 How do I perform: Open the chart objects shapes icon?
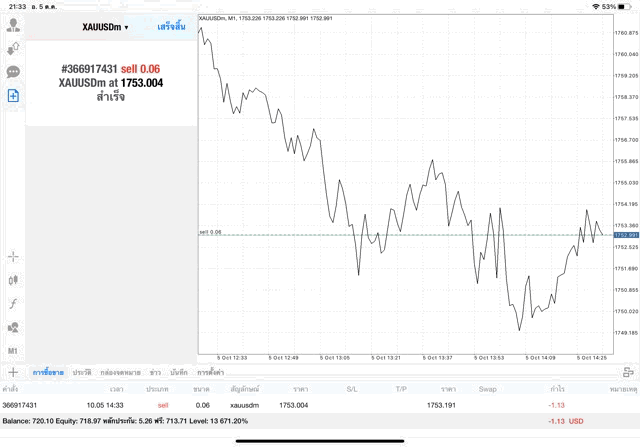pos(14,327)
